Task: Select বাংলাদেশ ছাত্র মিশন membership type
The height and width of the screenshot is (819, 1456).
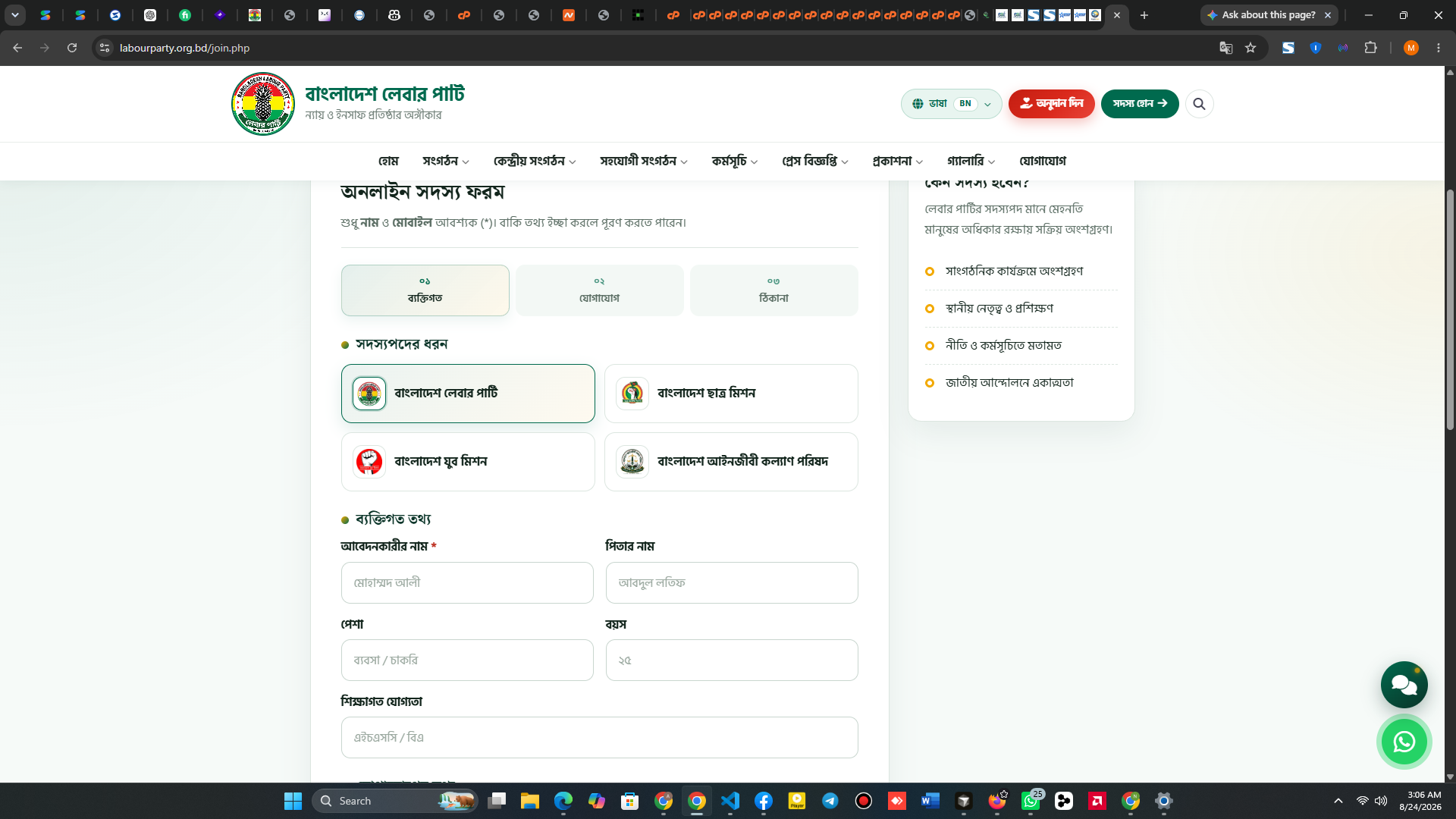Action: tap(731, 394)
